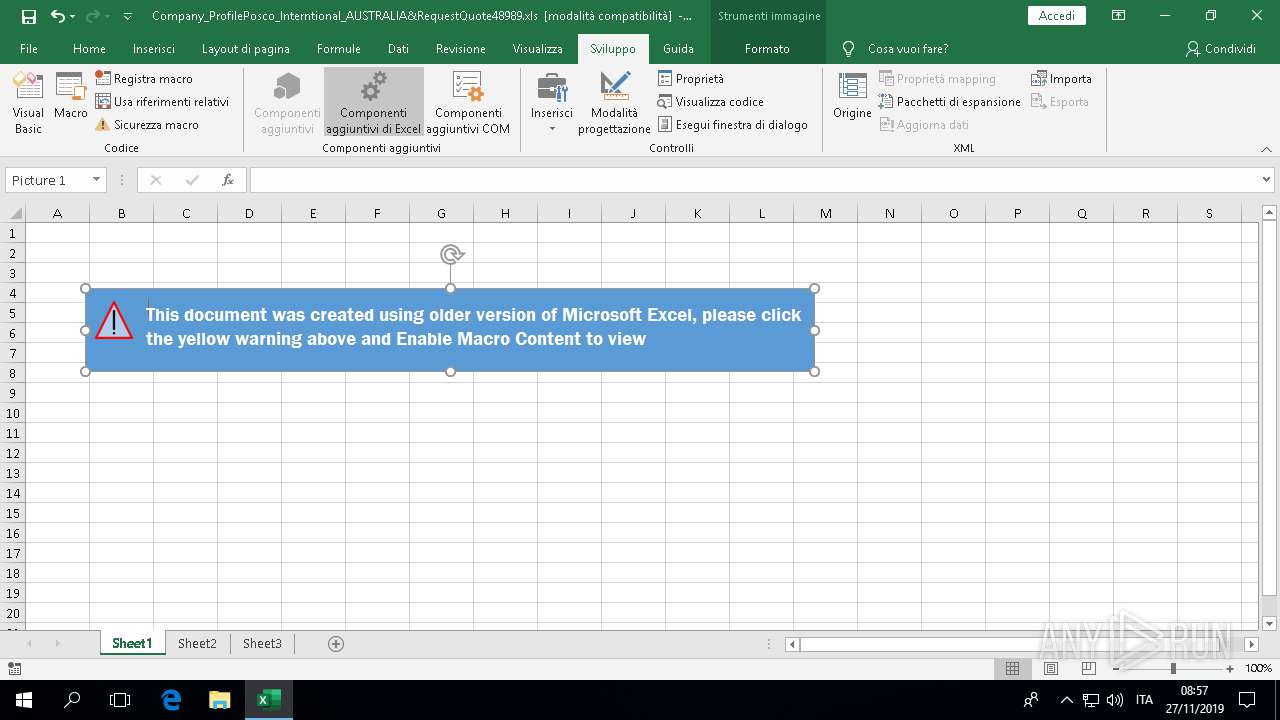This screenshot has height=720, width=1280.
Task: Click the 100% zoom level
Action: pyautogui.click(x=1259, y=668)
